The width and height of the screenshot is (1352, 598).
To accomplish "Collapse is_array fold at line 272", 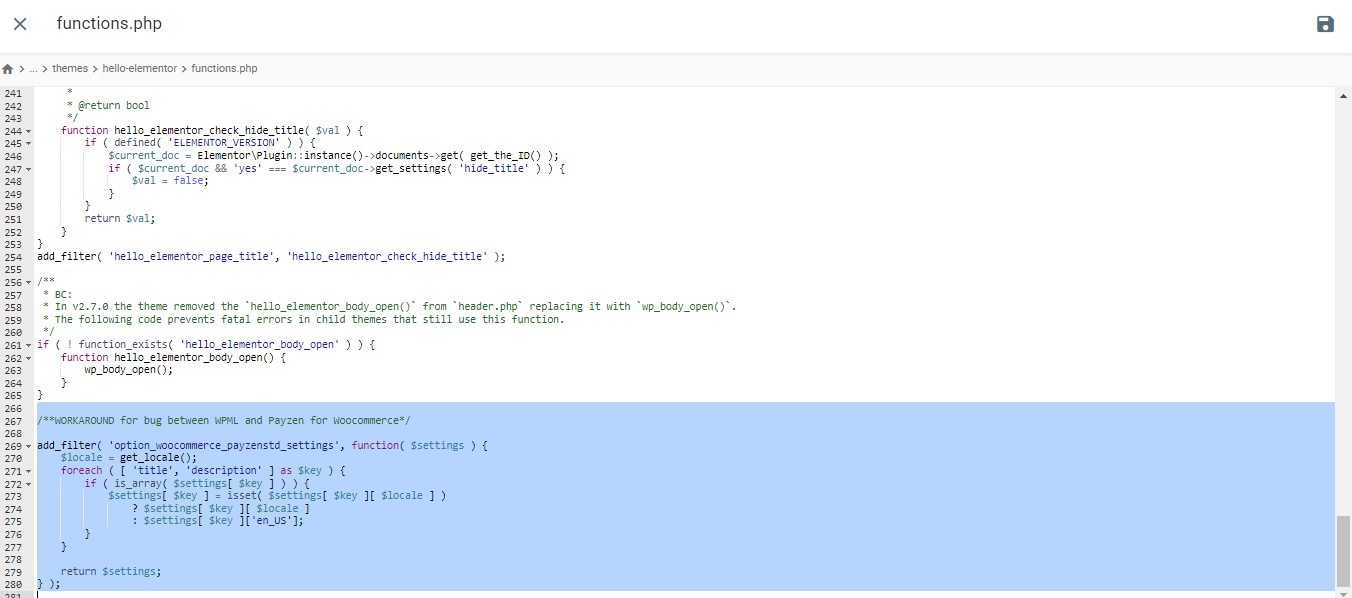I will point(29,483).
